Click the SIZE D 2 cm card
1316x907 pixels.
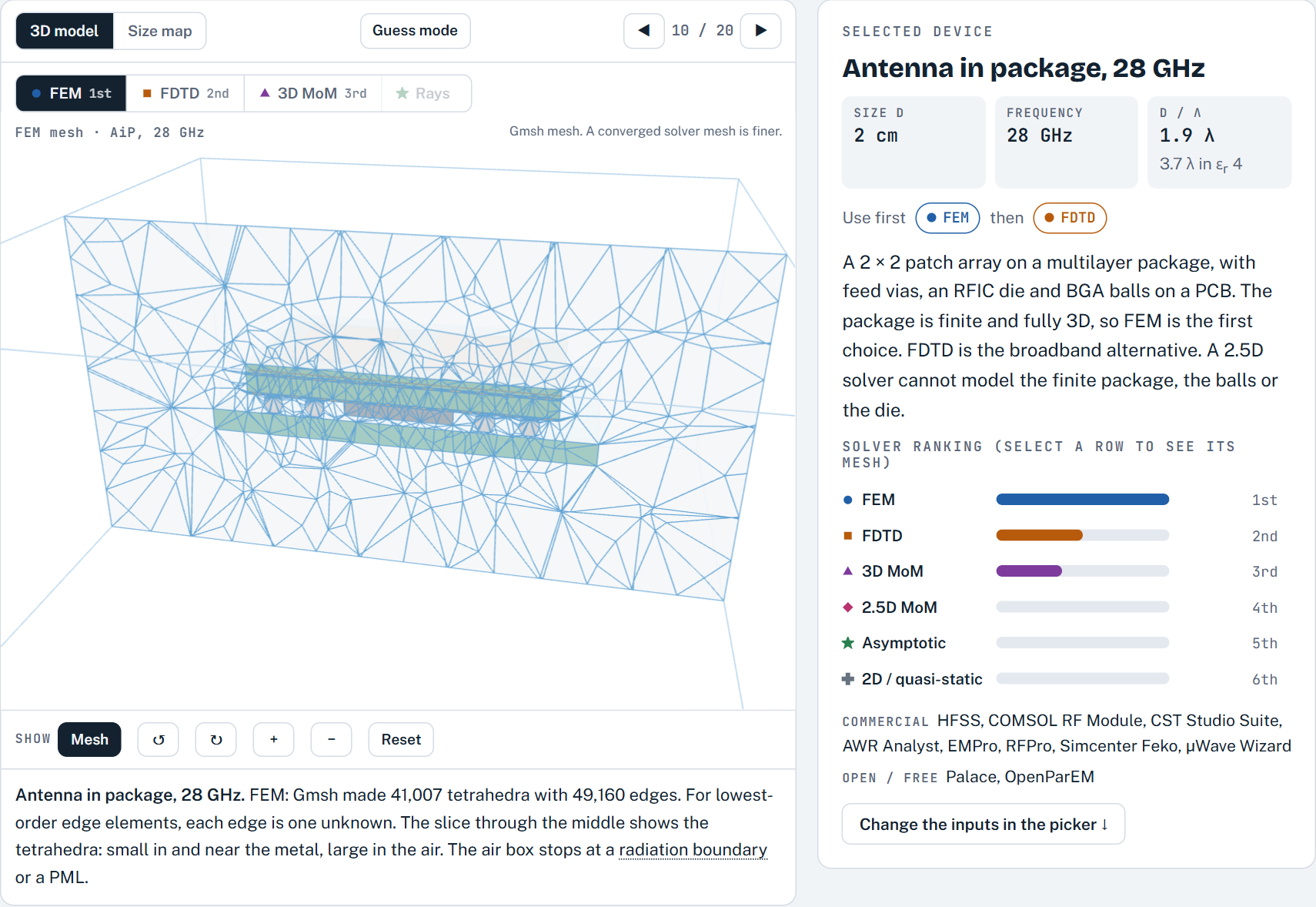(x=914, y=142)
